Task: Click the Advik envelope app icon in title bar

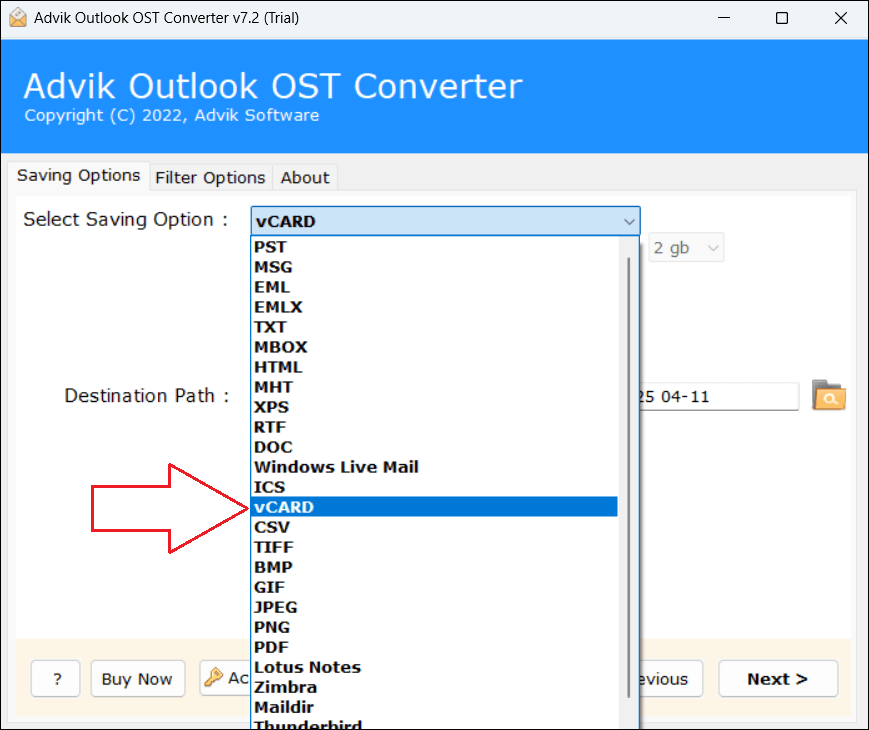Action: click(x=18, y=18)
